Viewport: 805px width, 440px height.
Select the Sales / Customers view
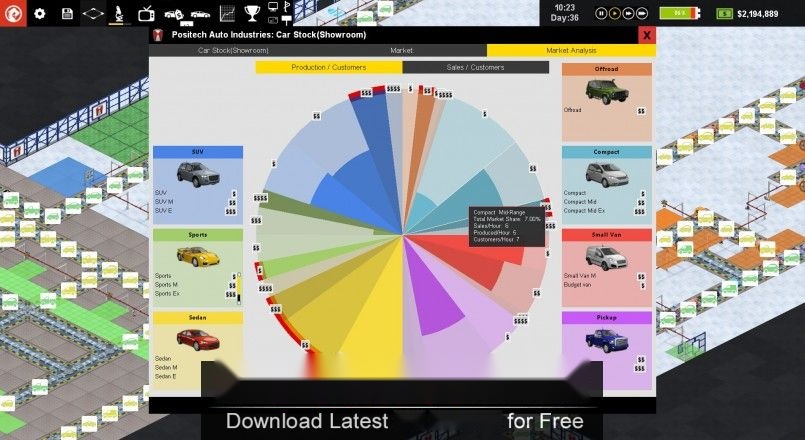475,67
